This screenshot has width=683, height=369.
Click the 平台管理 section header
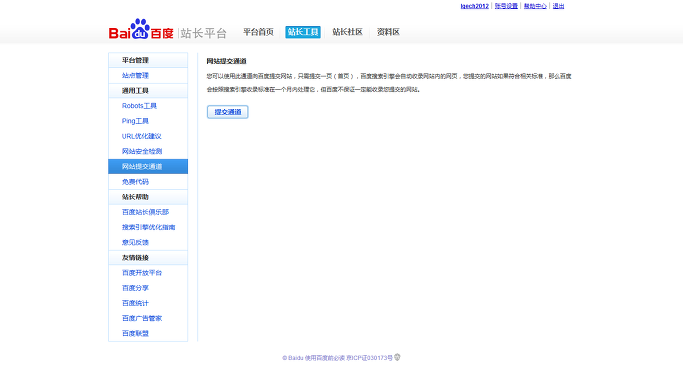(x=148, y=60)
